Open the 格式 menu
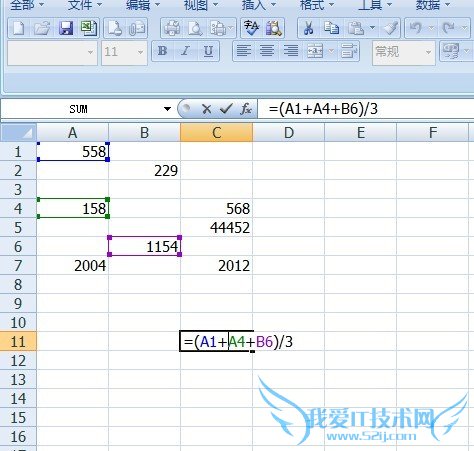 pyautogui.click(x=317, y=5)
